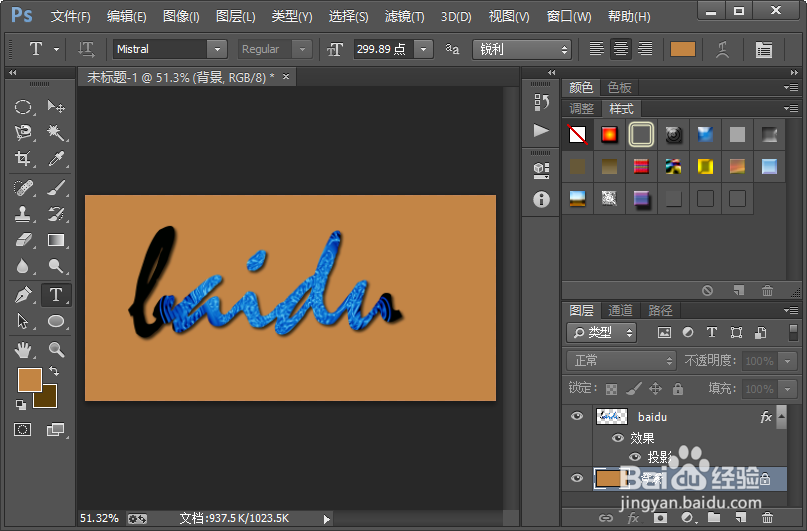Image resolution: width=807 pixels, height=531 pixels.
Task: Open the opacity 不透明度 dropdown arrow
Action: (x=787, y=361)
